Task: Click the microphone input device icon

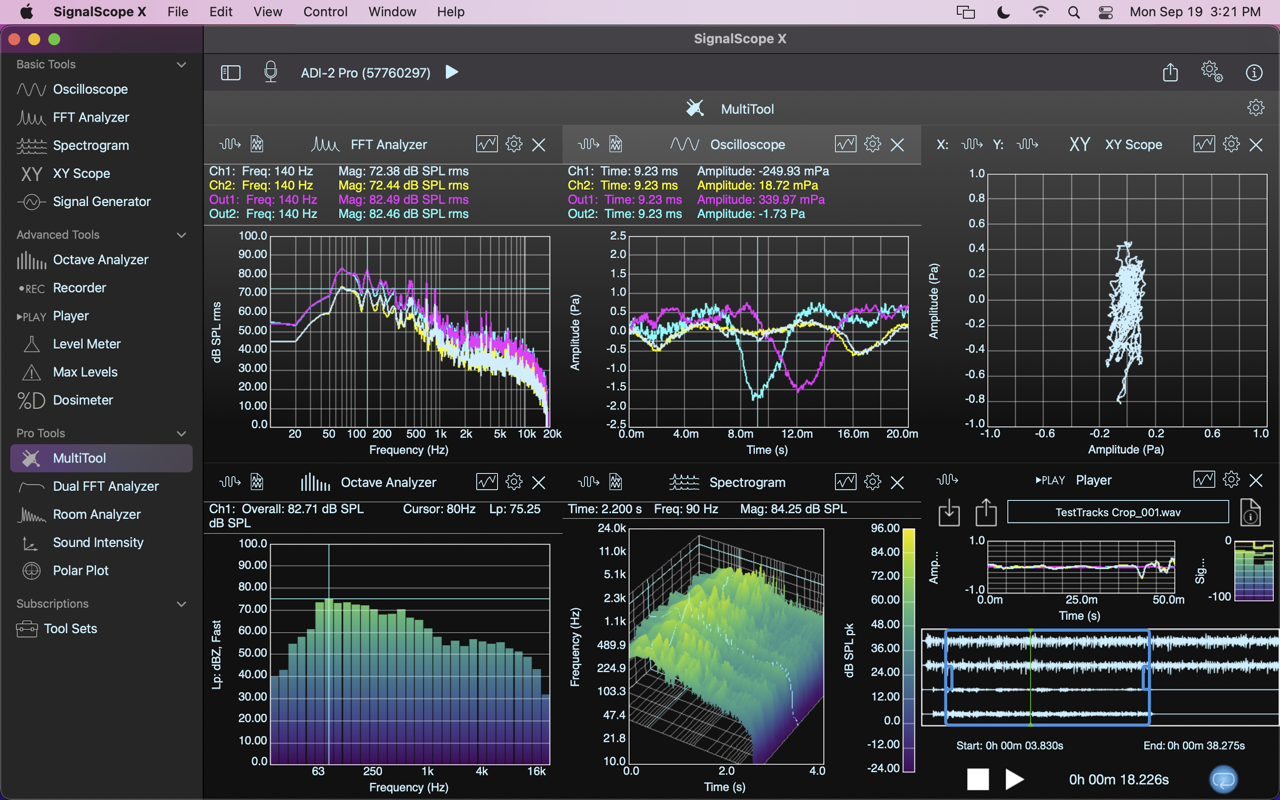Action: (270, 72)
